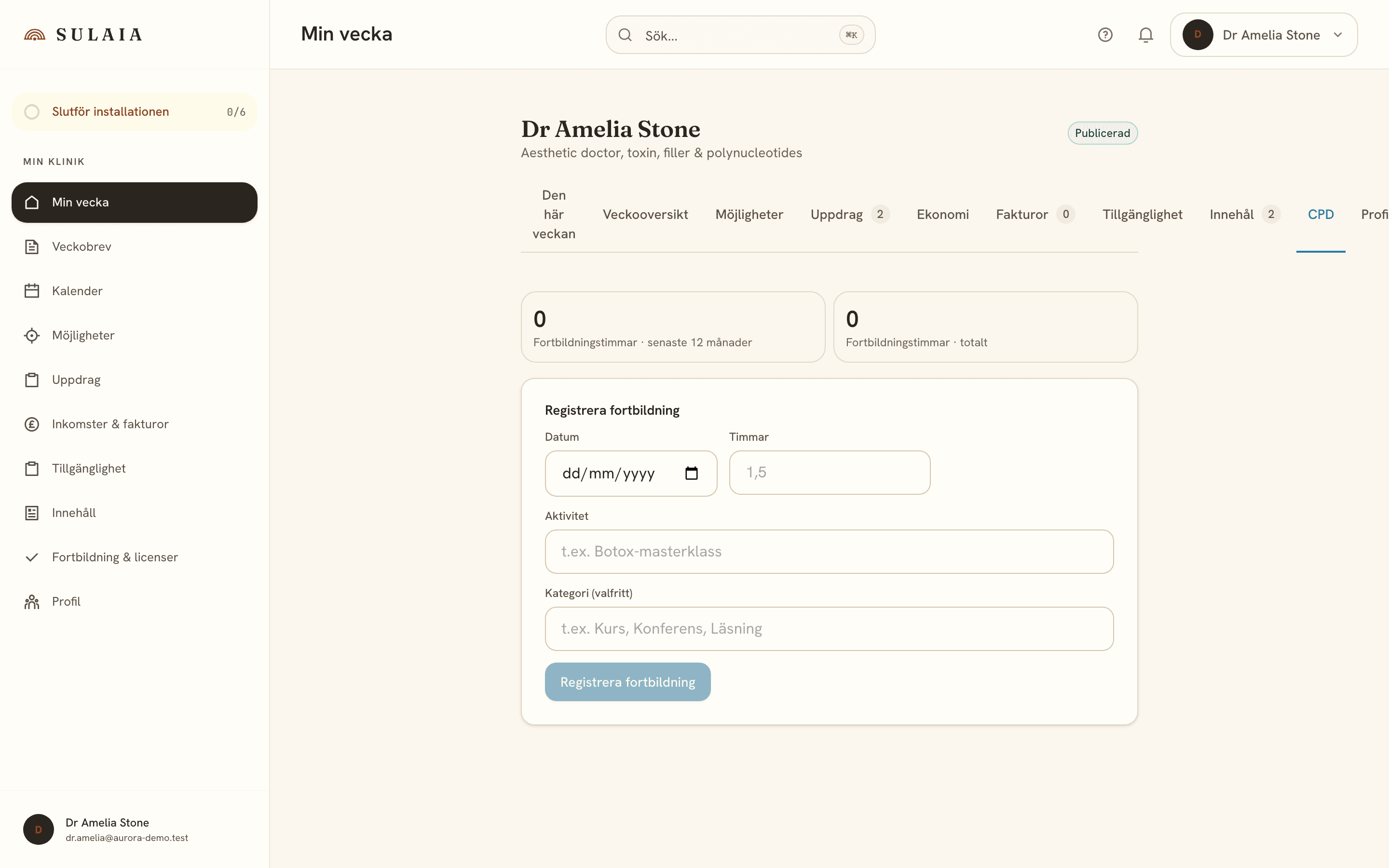The image size is (1389, 868).
Task: Open the Datum date picker field
Action: click(631, 474)
